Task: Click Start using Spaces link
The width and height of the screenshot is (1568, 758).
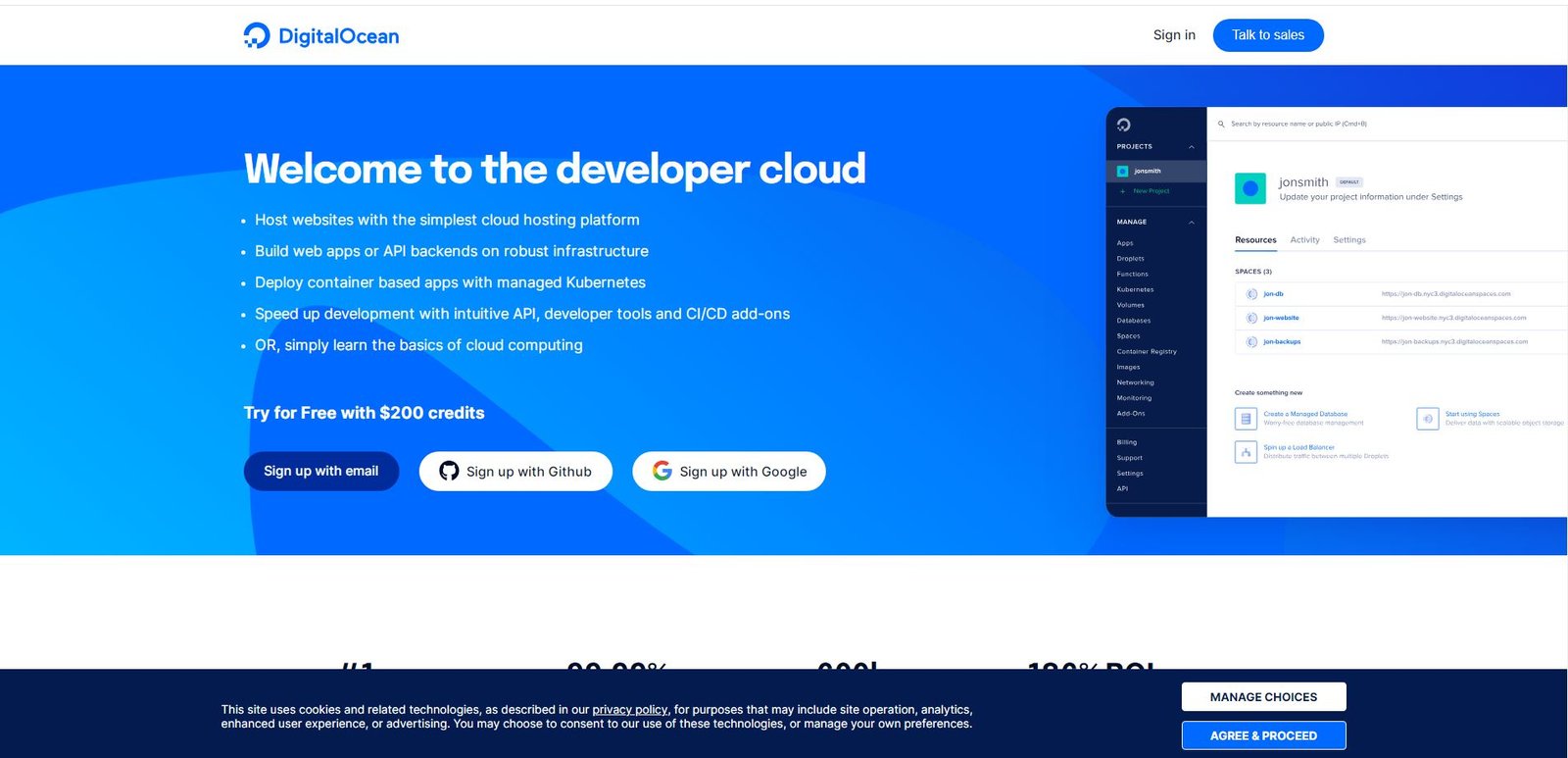Action: [1472, 414]
